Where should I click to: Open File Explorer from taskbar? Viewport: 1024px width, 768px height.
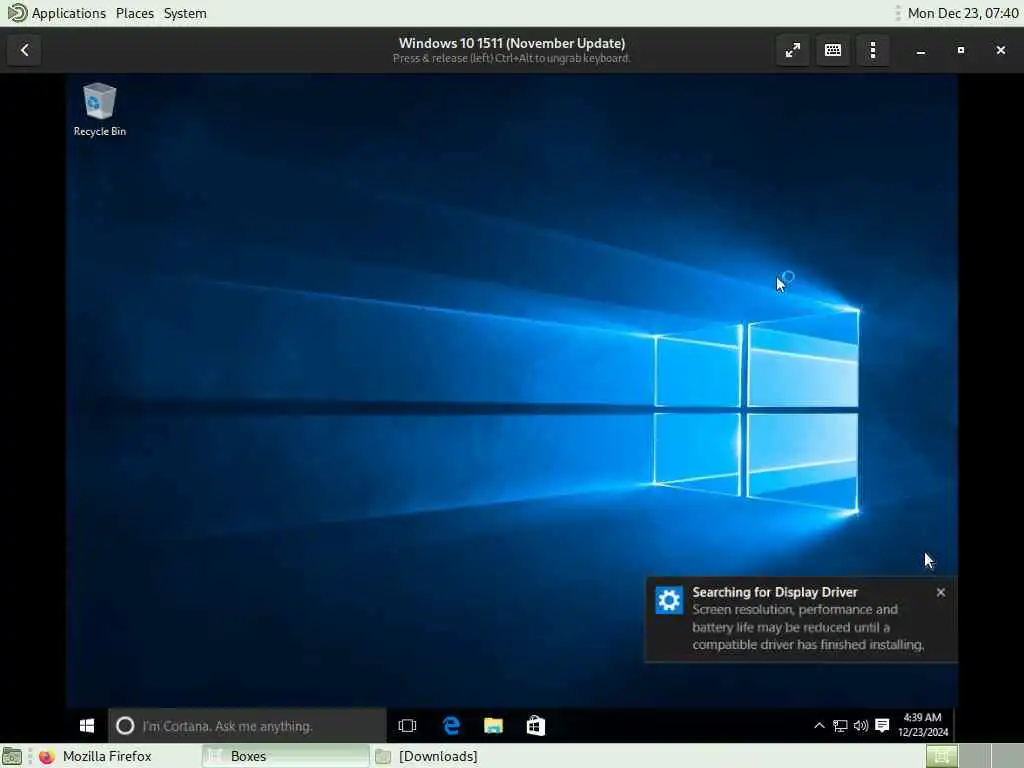click(493, 726)
